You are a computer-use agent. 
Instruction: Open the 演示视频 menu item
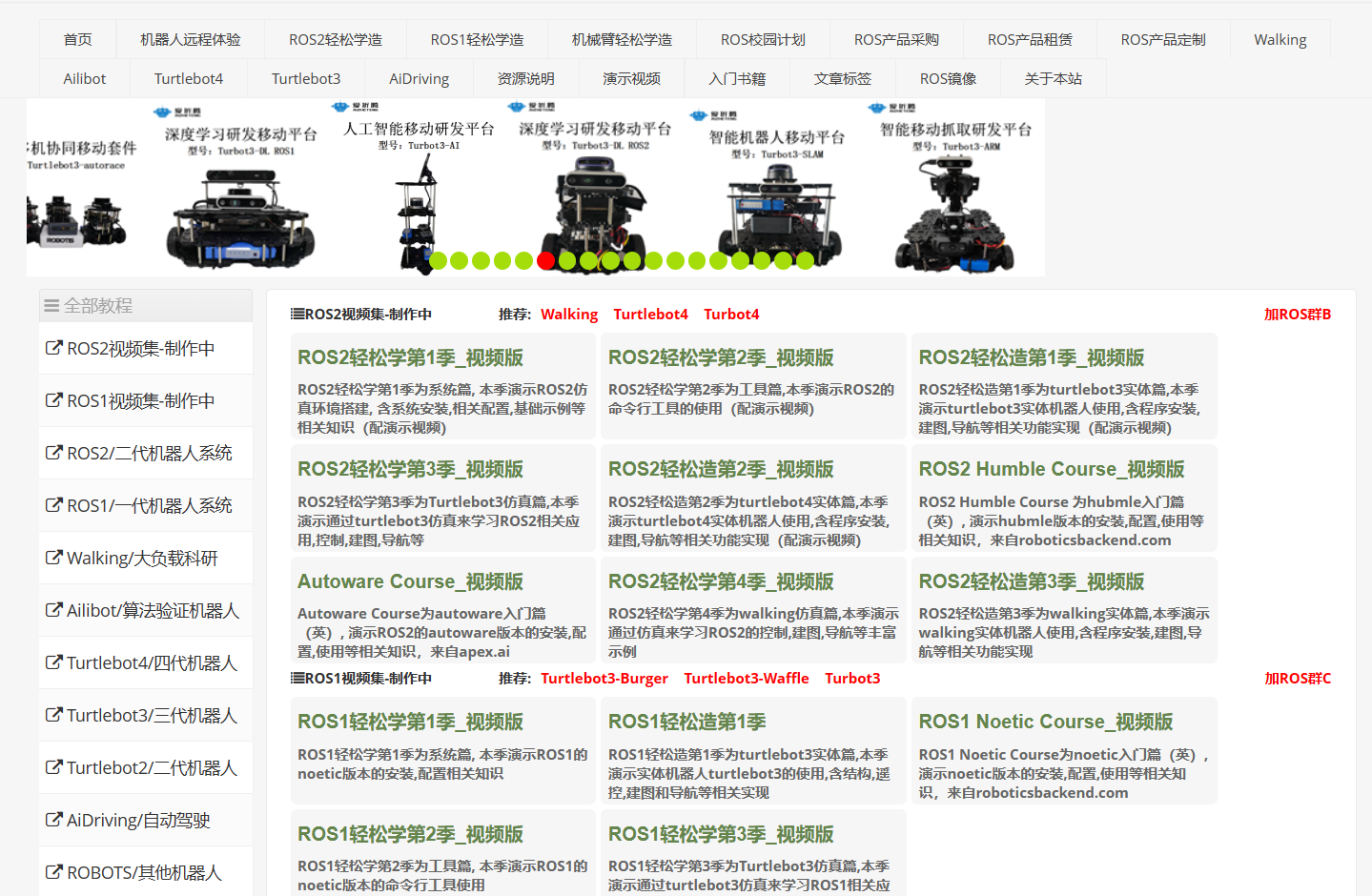[631, 79]
